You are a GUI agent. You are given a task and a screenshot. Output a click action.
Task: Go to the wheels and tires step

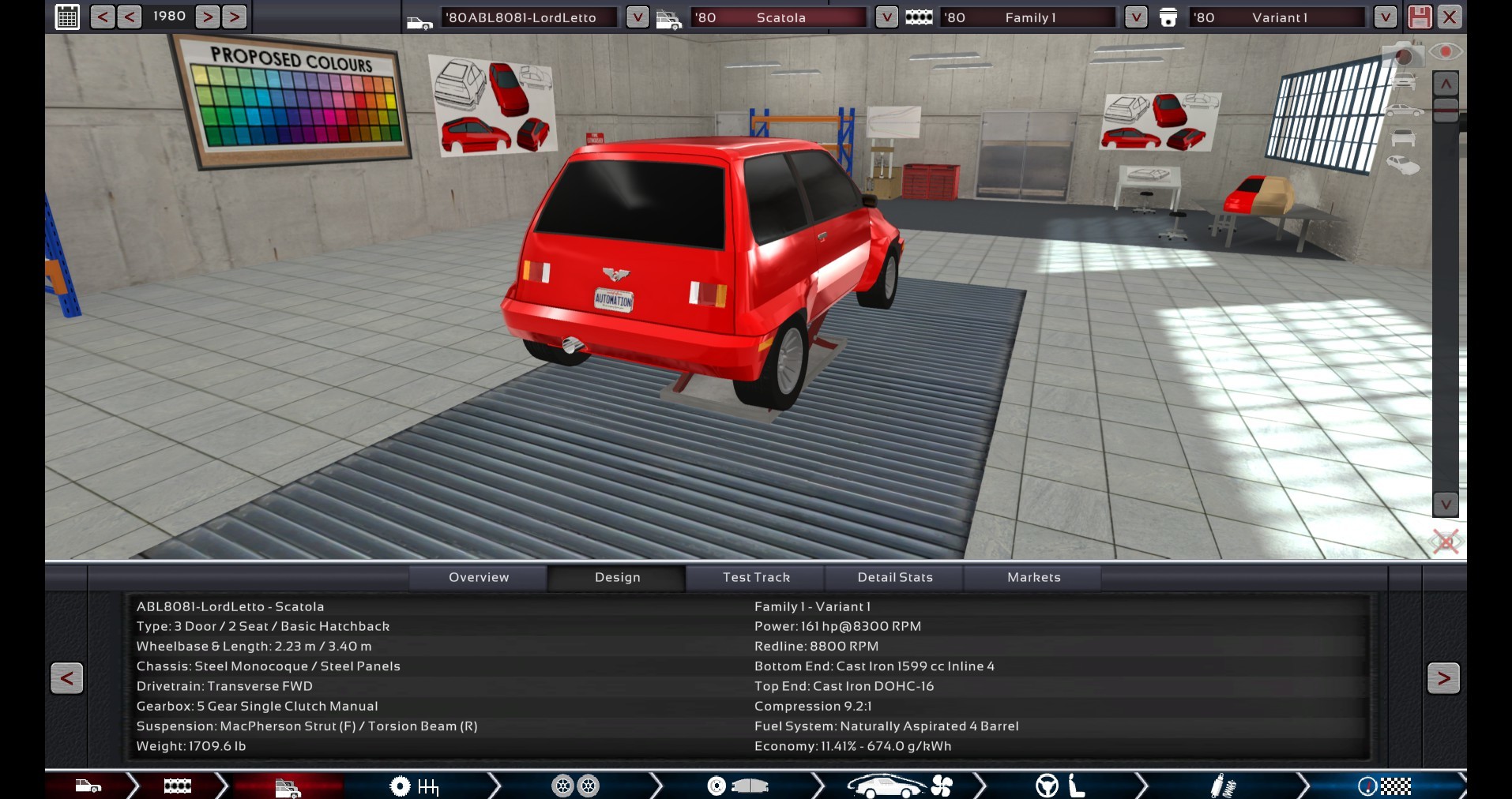[574, 786]
